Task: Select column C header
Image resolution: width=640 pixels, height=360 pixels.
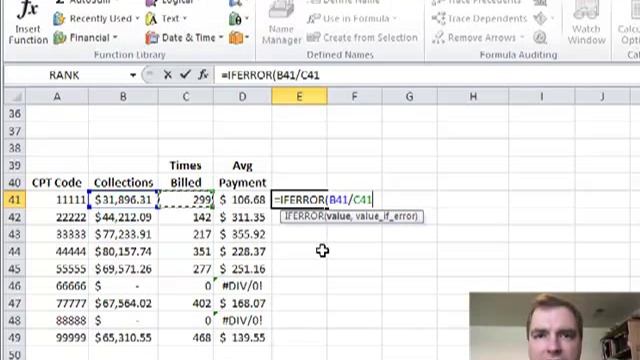Action: click(186, 97)
